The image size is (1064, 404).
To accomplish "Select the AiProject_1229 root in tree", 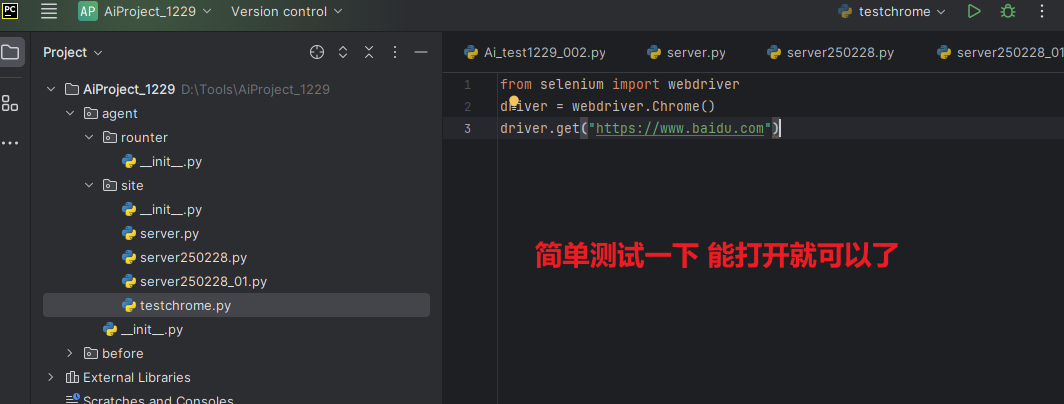I will (x=236, y=90).
